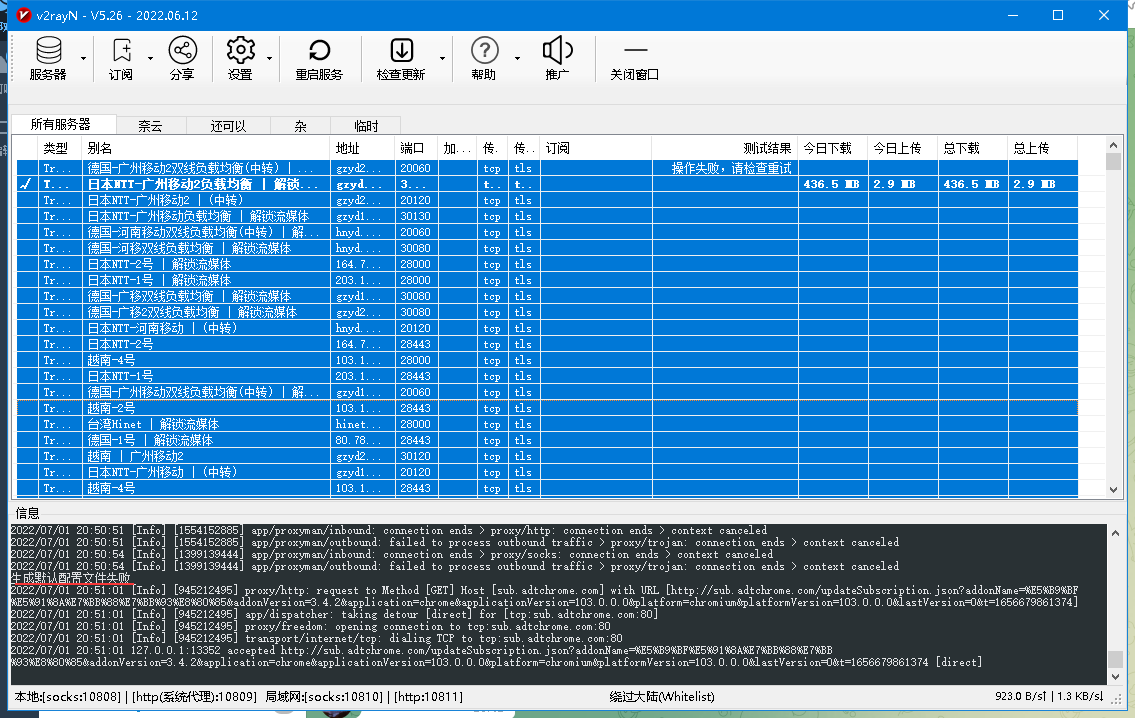1135x718 pixels.
Task: Click log panel scrollbar down arrow
Action: (1115, 677)
